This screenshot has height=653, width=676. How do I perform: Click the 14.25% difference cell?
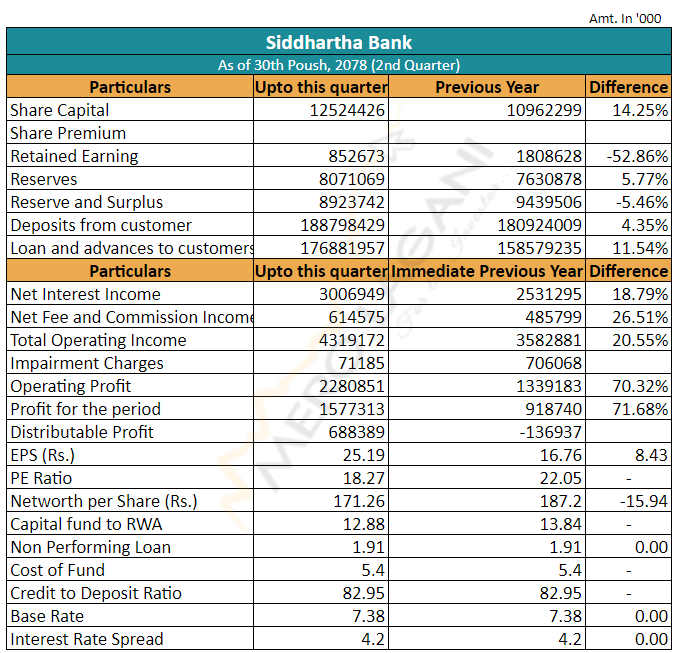[x=628, y=110]
